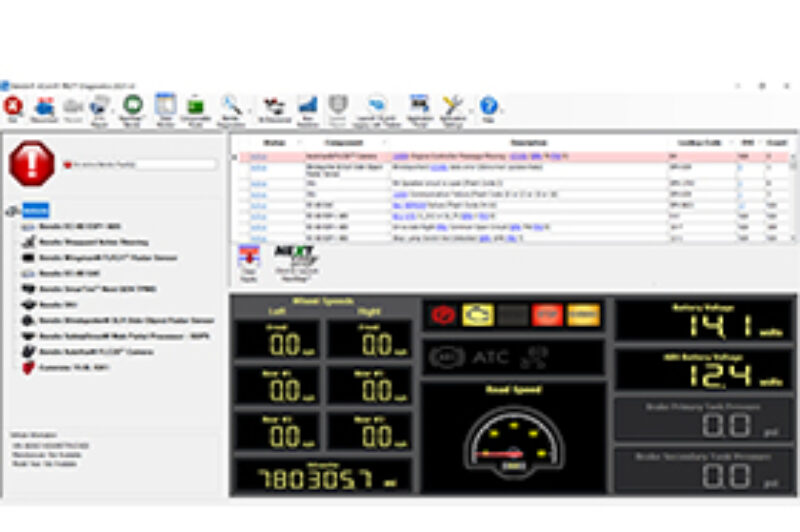The image size is (800, 532).
Task: Click the odometer reading 780305.7
Action: click(x=322, y=476)
